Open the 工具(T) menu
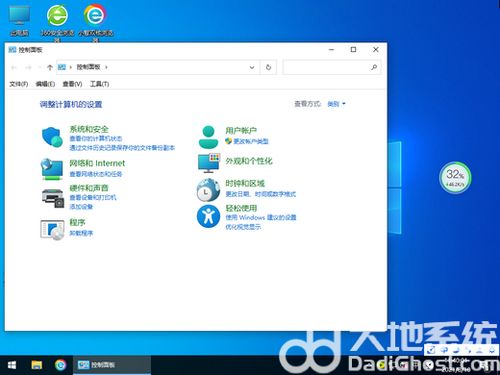 pos(99,84)
